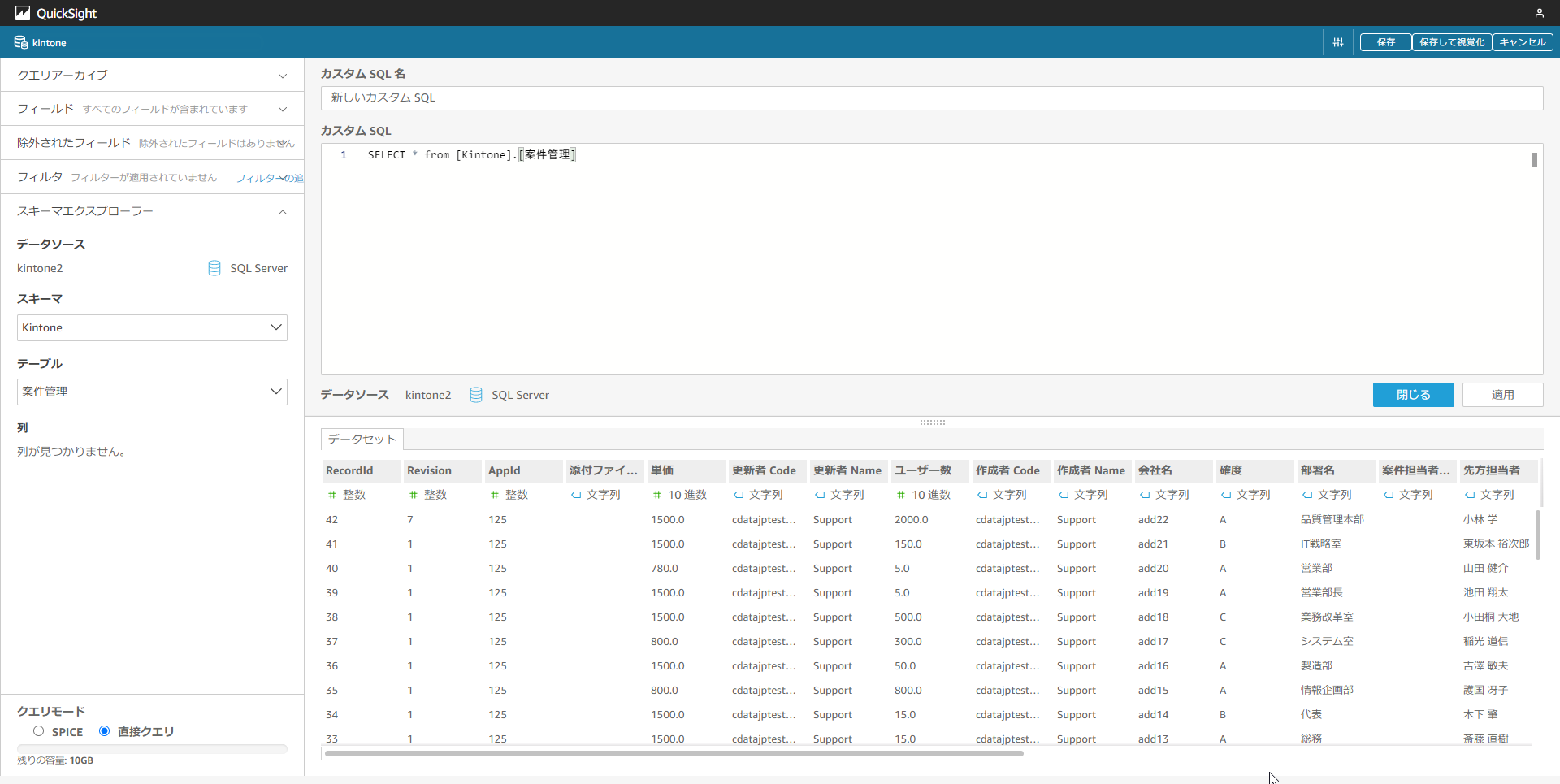Select the データセット tab
Viewport: 1560px width, 784px height.
click(x=362, y=440)
